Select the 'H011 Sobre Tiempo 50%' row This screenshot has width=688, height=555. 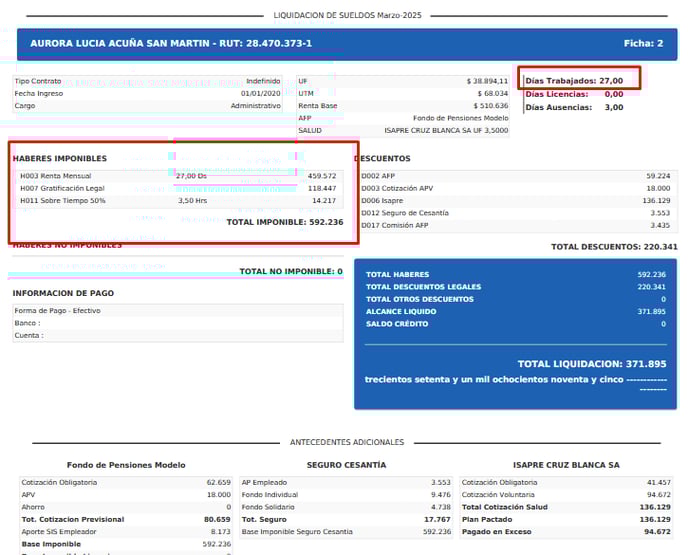[178, 201]
